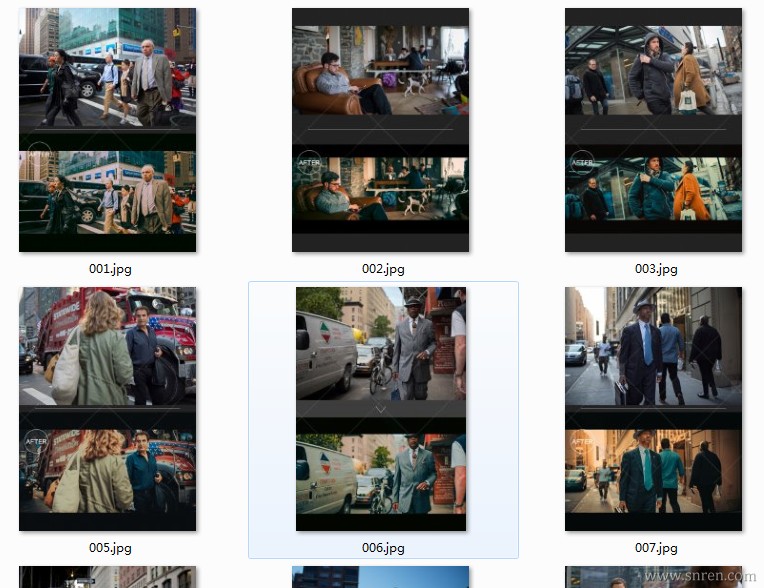Click the 006.jpg file name label
Screen dimensions: 764x588
pos(383,548)
